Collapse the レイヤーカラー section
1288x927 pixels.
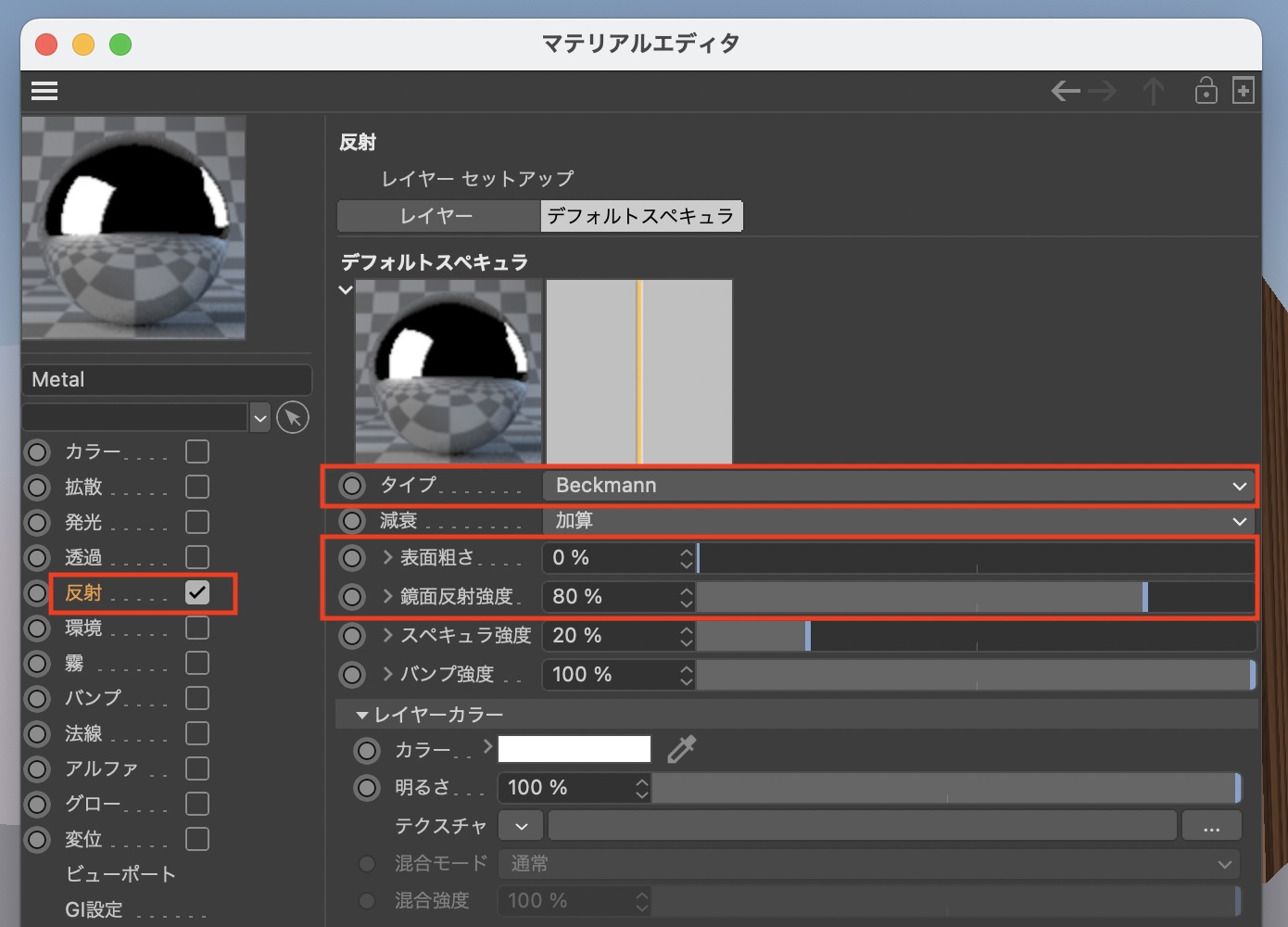point(362,716)
